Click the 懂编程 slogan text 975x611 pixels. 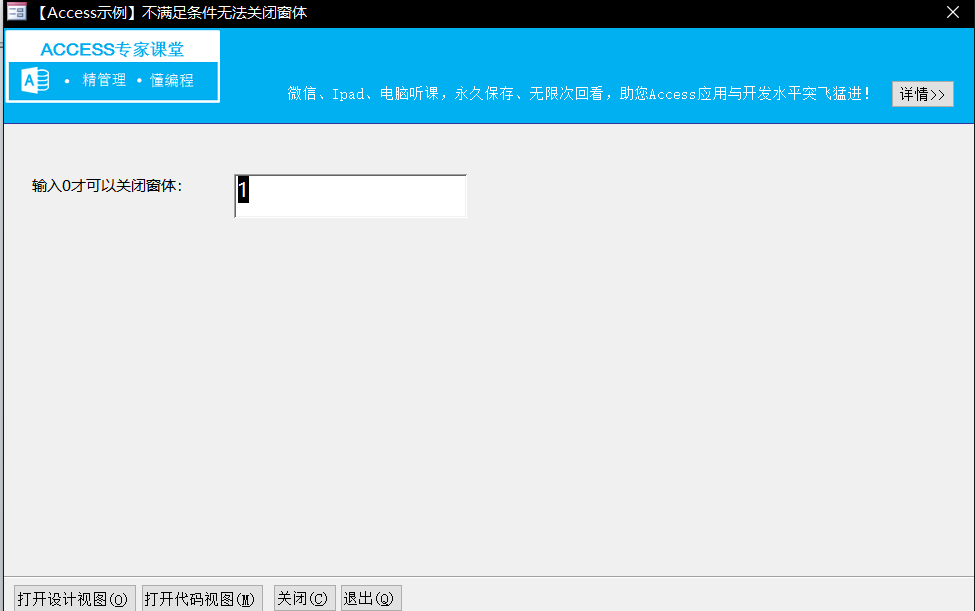(172, 80)
